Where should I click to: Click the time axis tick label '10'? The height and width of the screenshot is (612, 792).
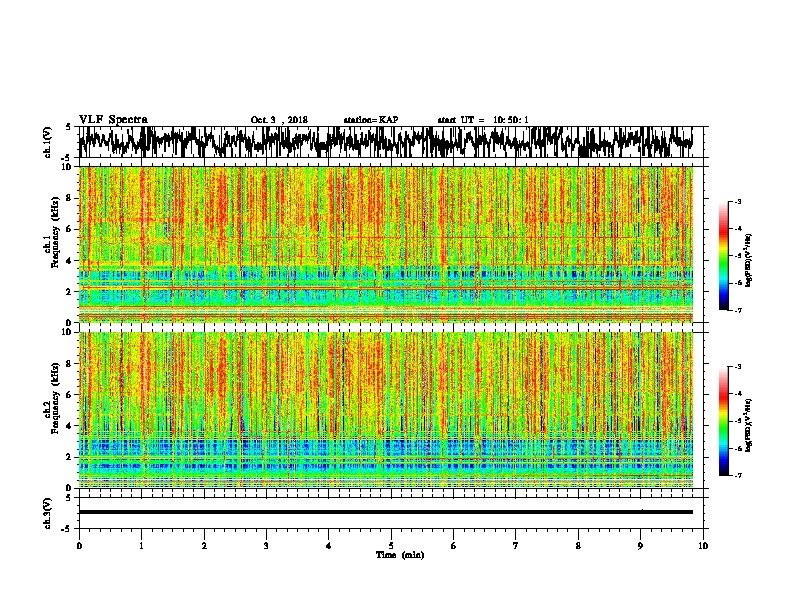[x=703, y=545]
